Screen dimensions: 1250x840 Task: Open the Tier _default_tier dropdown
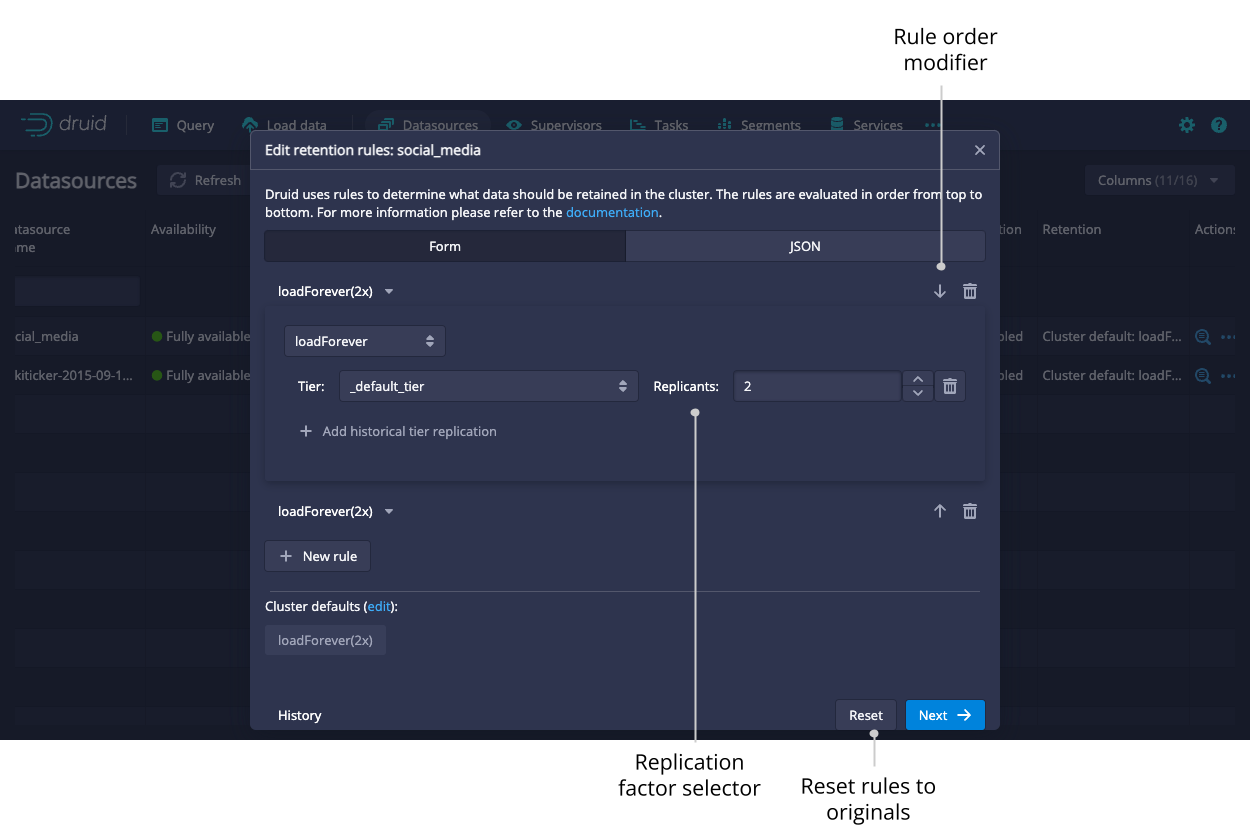(x=488, y=386)
